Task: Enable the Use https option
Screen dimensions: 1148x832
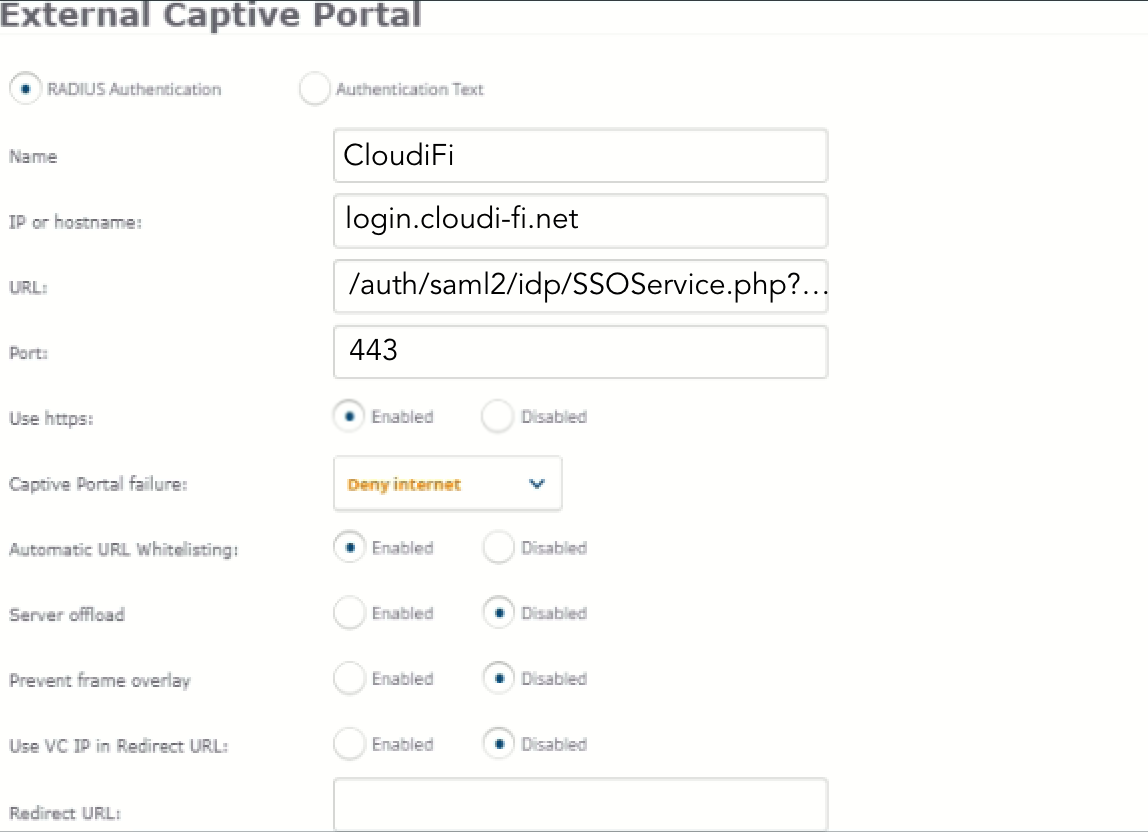Action: pyautogui.click(x=348, y=416)
